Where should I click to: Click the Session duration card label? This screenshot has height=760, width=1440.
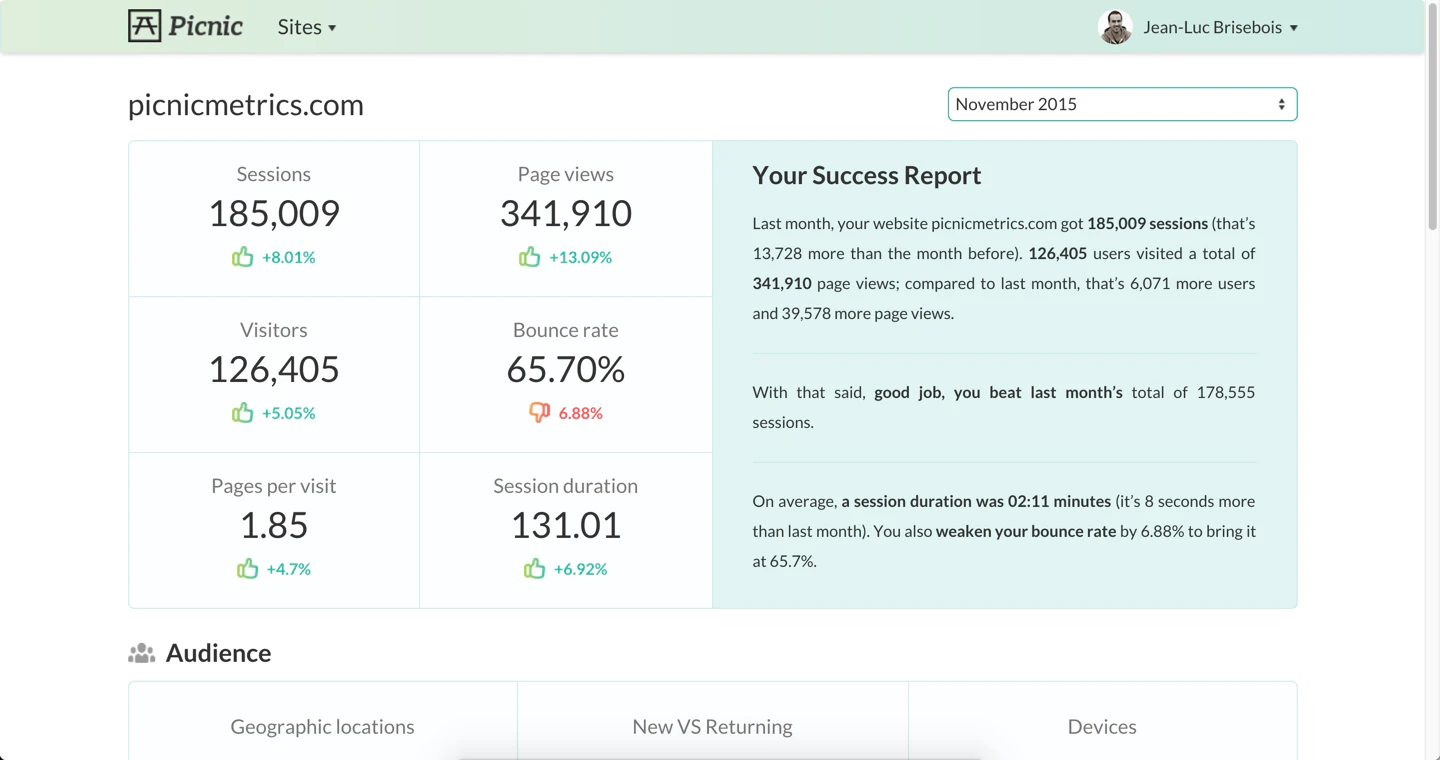pyautogui.click(x=566, y=486)
